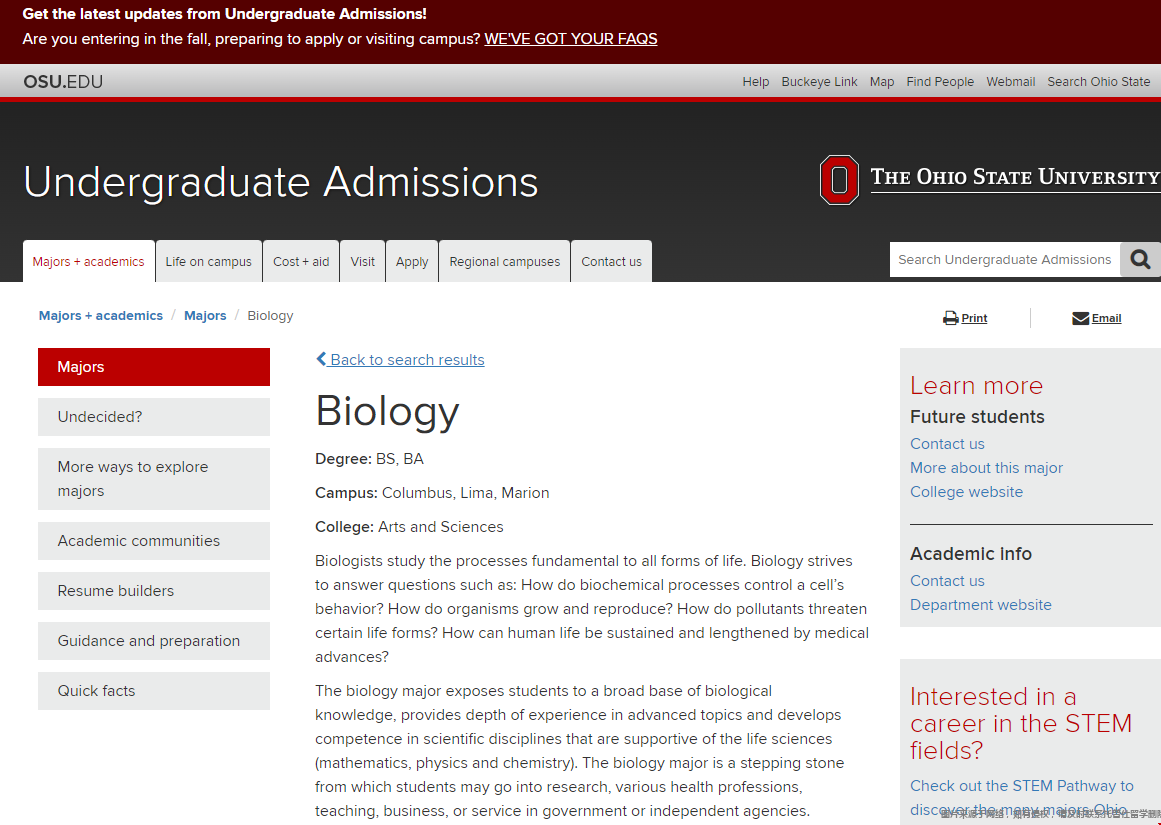Click the Search Undergraduate Admissions field
The image size is (1161, 825).
coord(1004,260)
